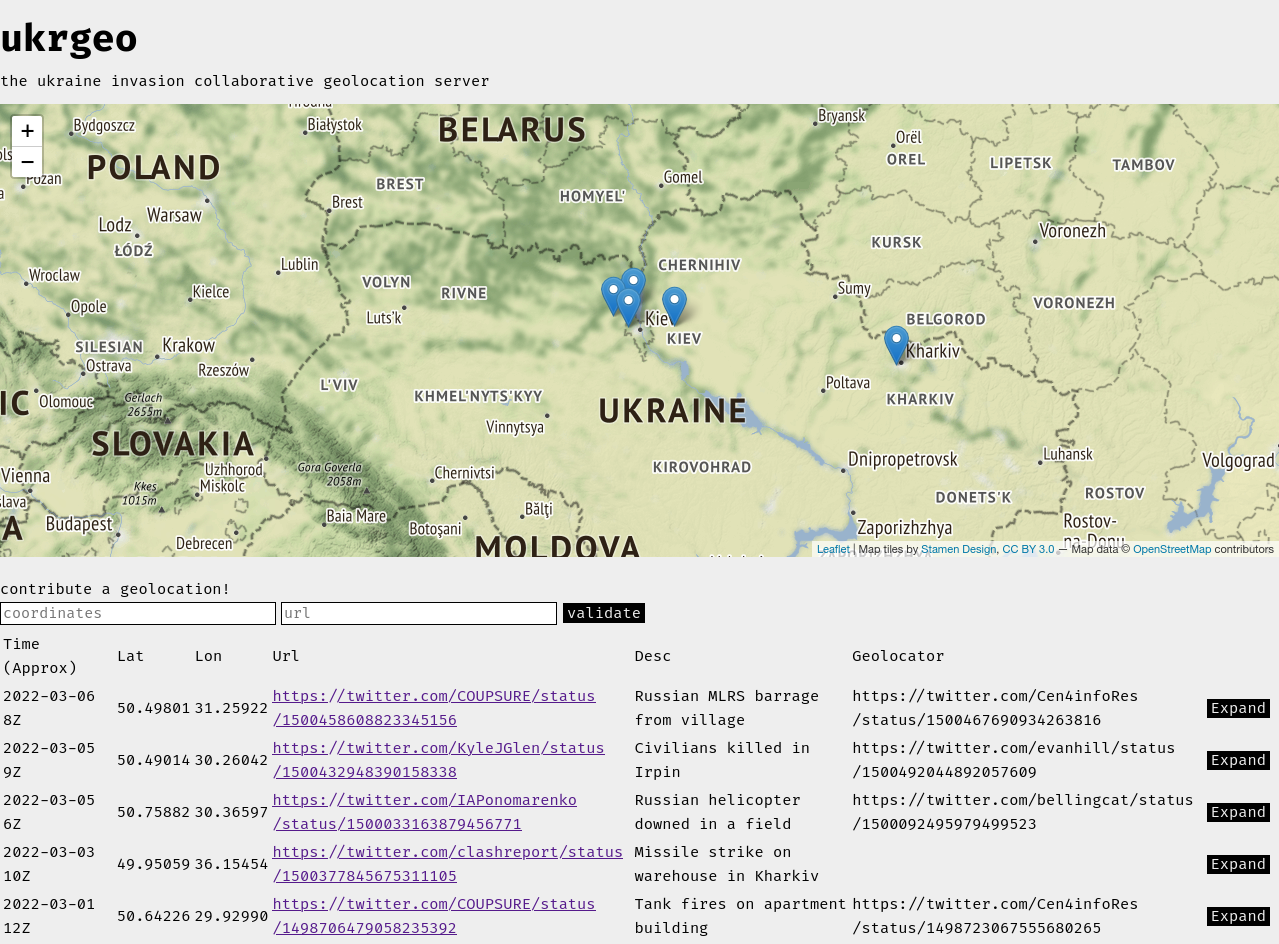The height and width of the screenshot is (944, 1279).
Task: Click longitude value 30.26042
Action: point(232,760)
